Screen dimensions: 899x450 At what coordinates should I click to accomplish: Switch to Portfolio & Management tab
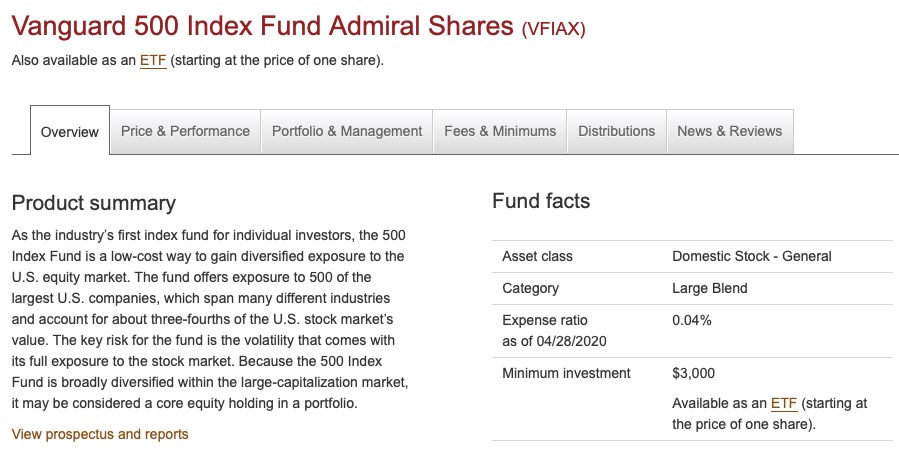coord(347,131)
